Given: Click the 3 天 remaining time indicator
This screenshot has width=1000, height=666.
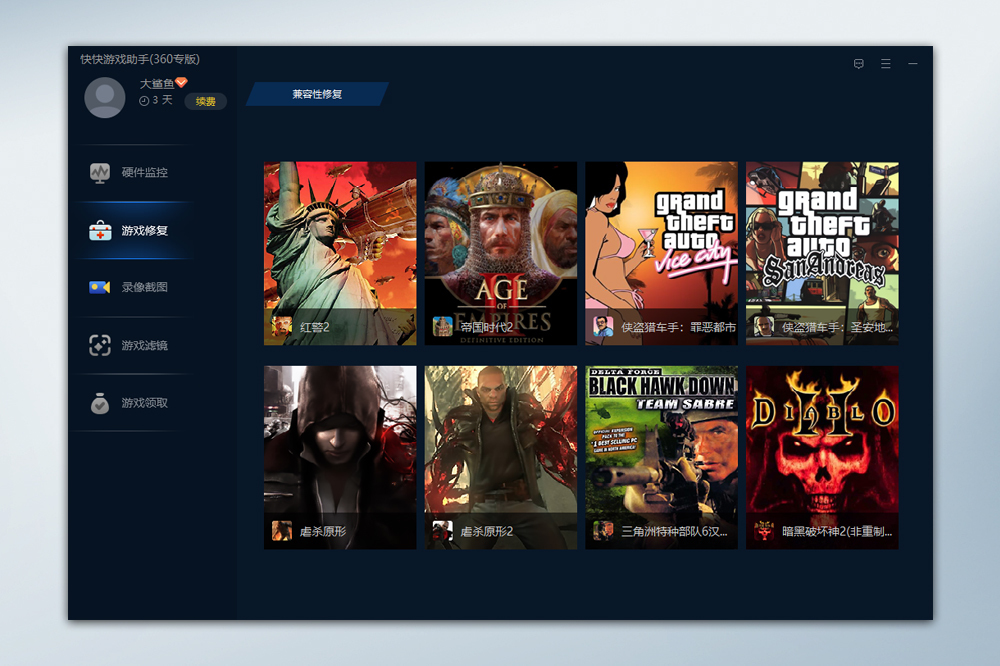Looking at the screenshot, I should [x=156, y=100].
